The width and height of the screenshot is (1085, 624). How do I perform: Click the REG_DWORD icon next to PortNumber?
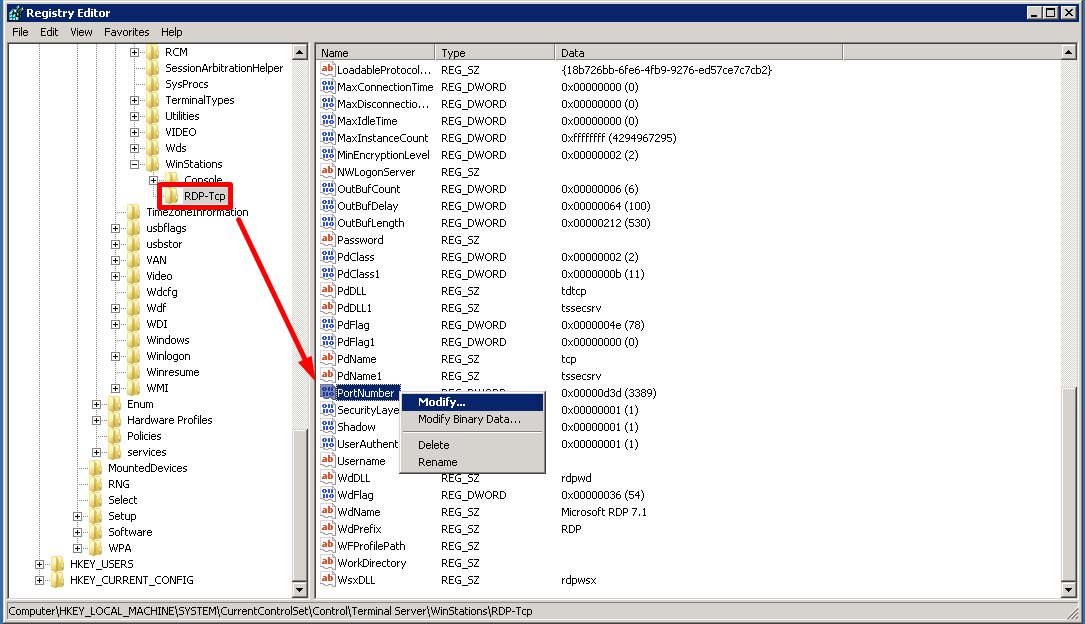[327, 392]
